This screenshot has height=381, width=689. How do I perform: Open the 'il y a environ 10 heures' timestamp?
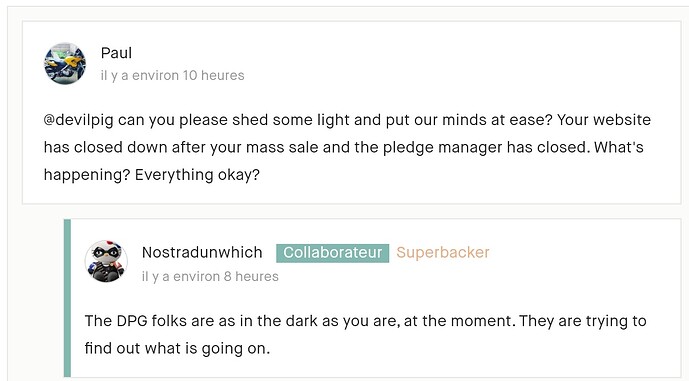(x=172, y=76)
